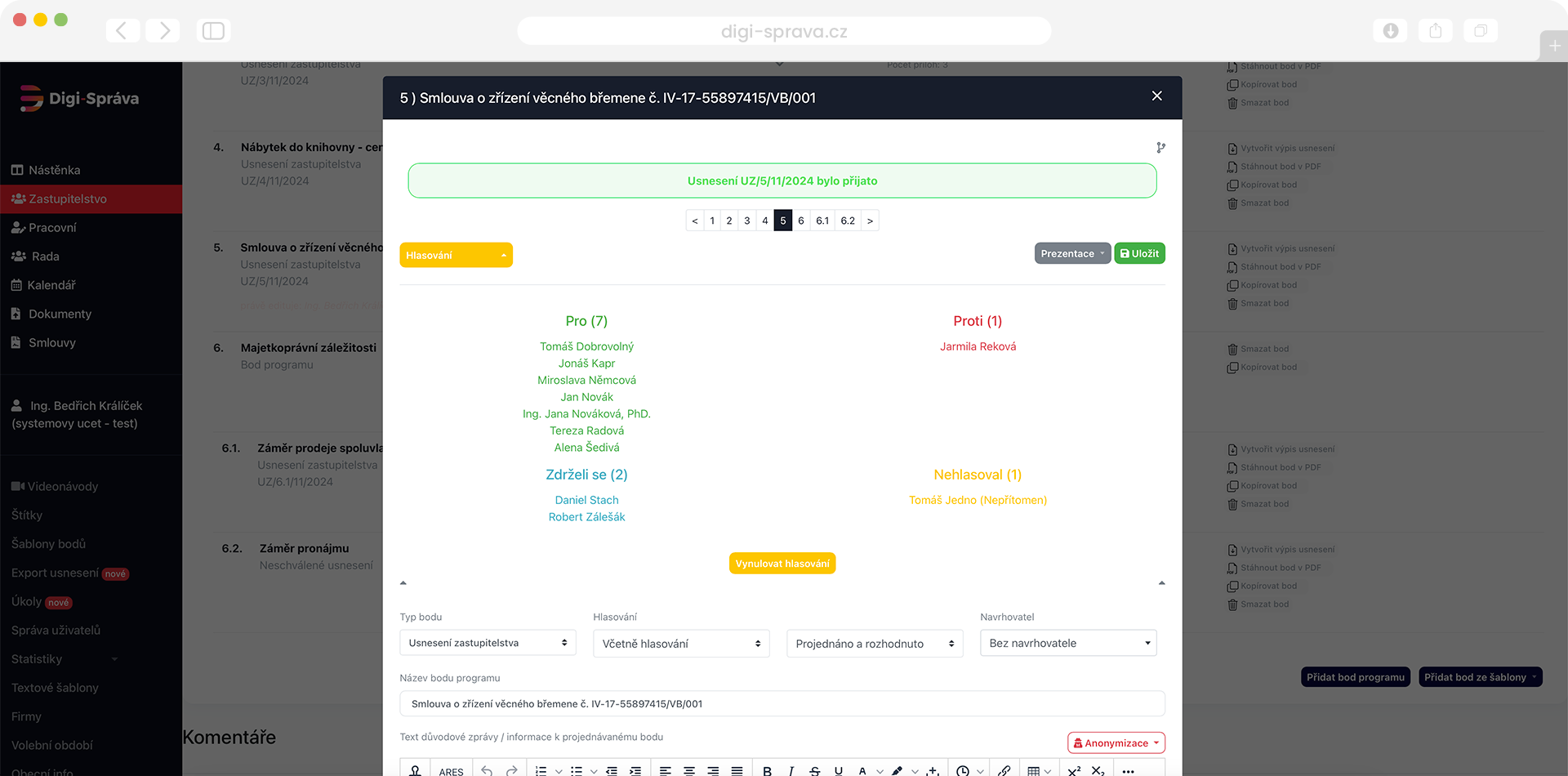Click the branch icon above resolution banner
The height and width of the screenshot is (776, 1568).
[1160, 148]
